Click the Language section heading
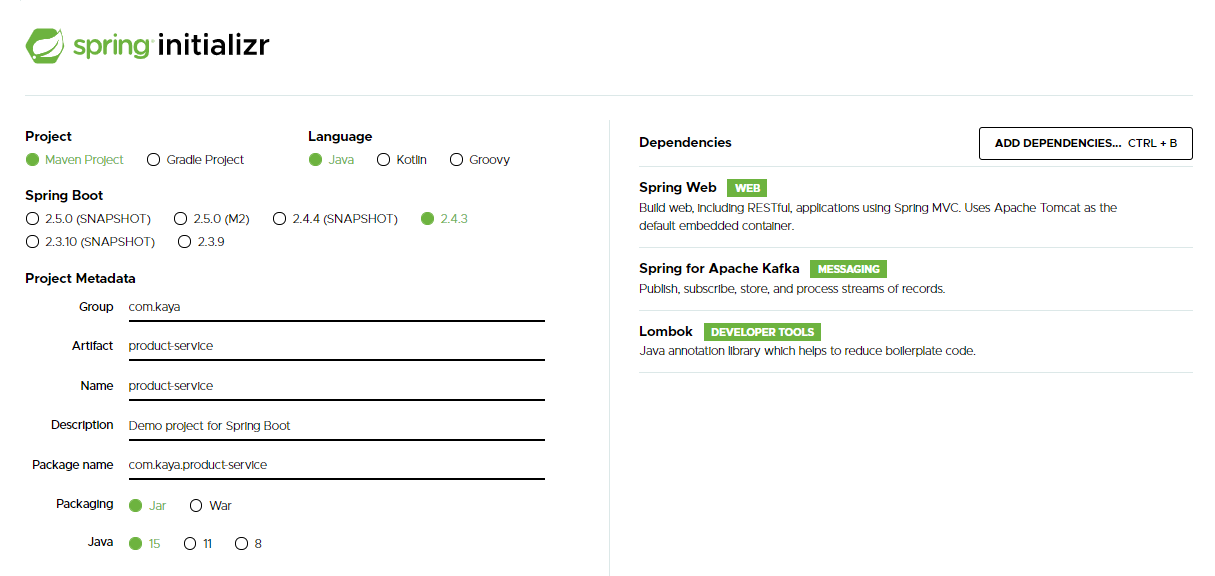Viewport: 1215px width, 576px height. click(340, 137)
